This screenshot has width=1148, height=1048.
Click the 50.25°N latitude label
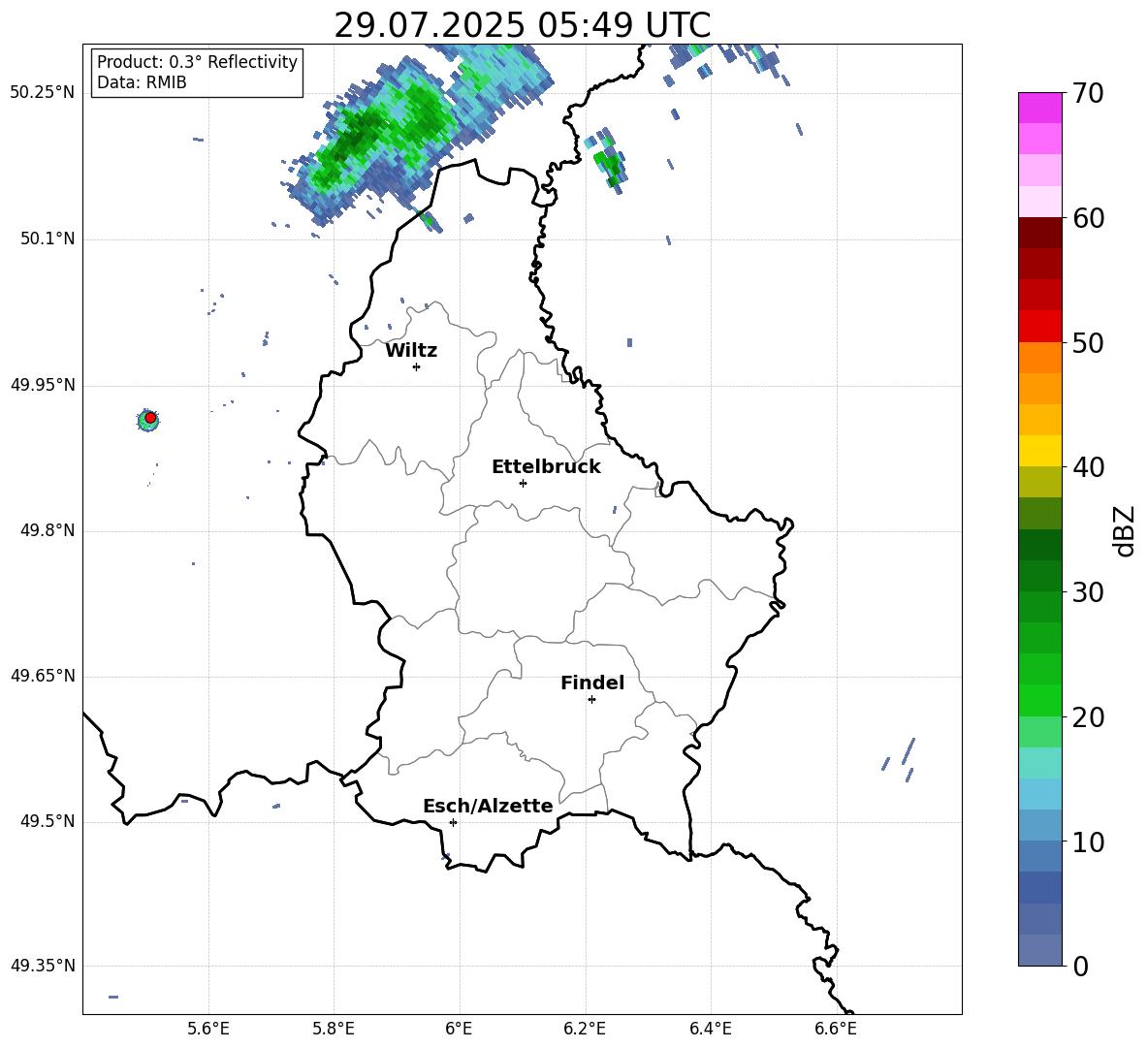(43, 93)
